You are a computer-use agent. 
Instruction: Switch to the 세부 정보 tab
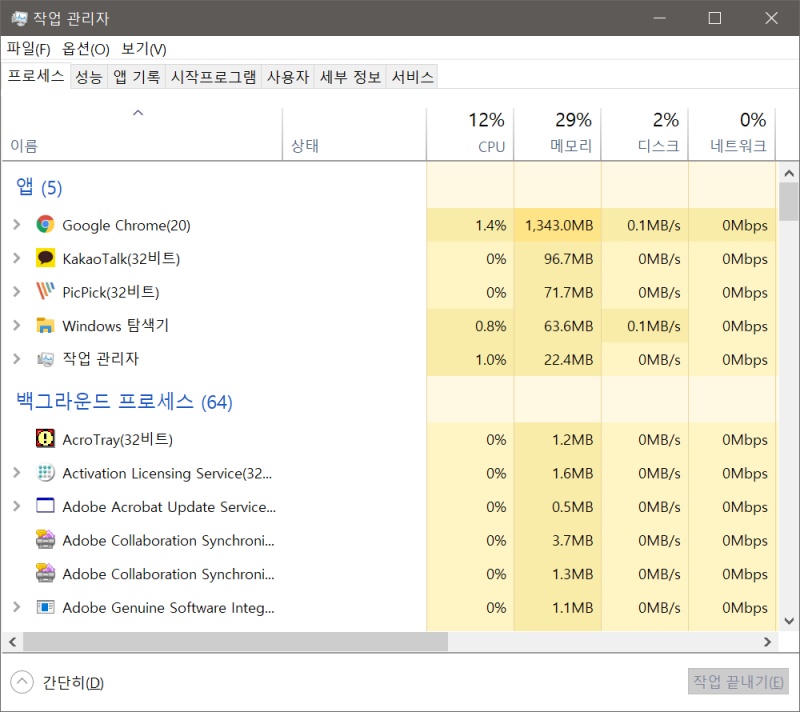tap(350, 77)
